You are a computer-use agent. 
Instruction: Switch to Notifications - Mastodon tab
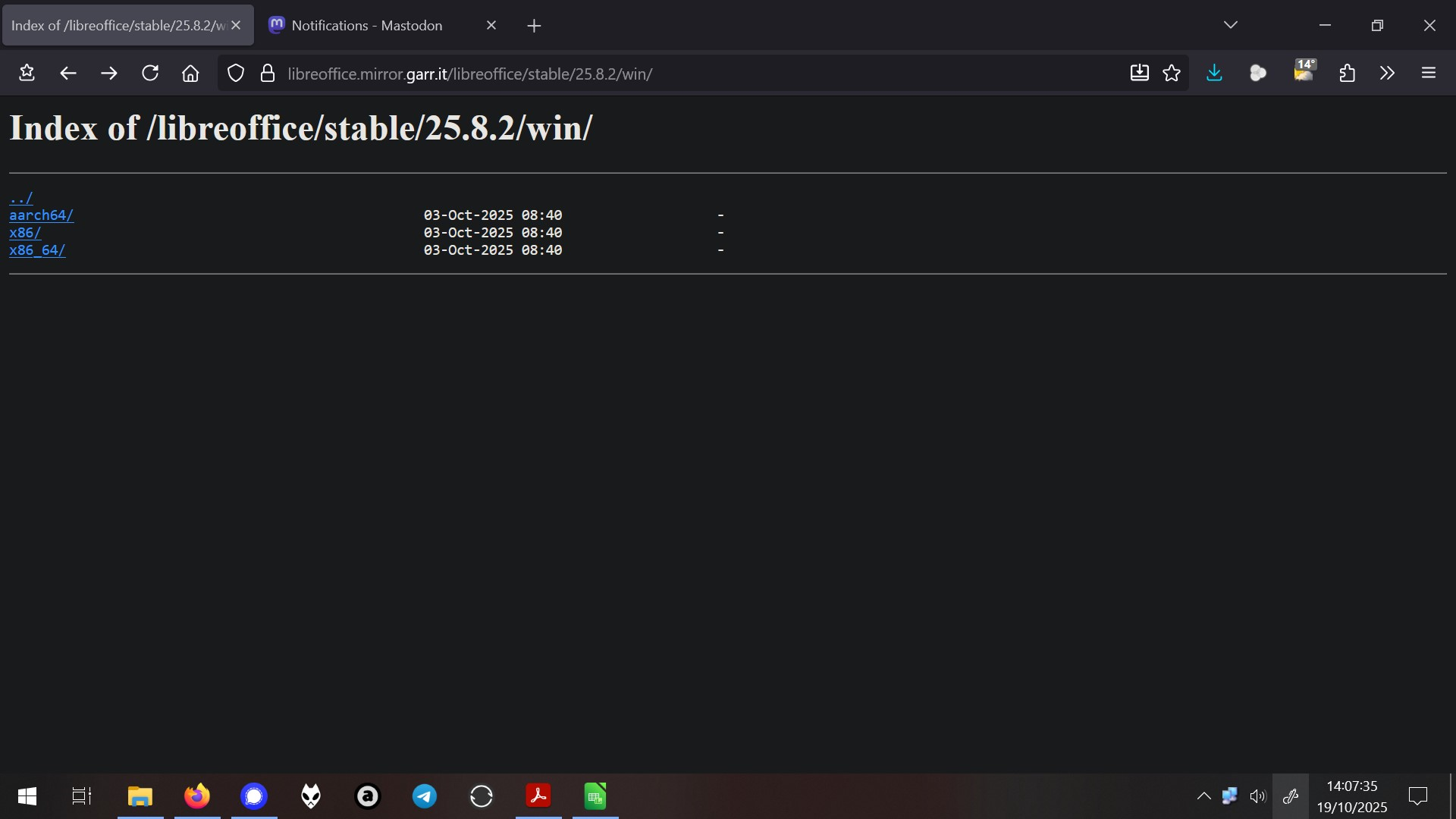tap(366, 25)
